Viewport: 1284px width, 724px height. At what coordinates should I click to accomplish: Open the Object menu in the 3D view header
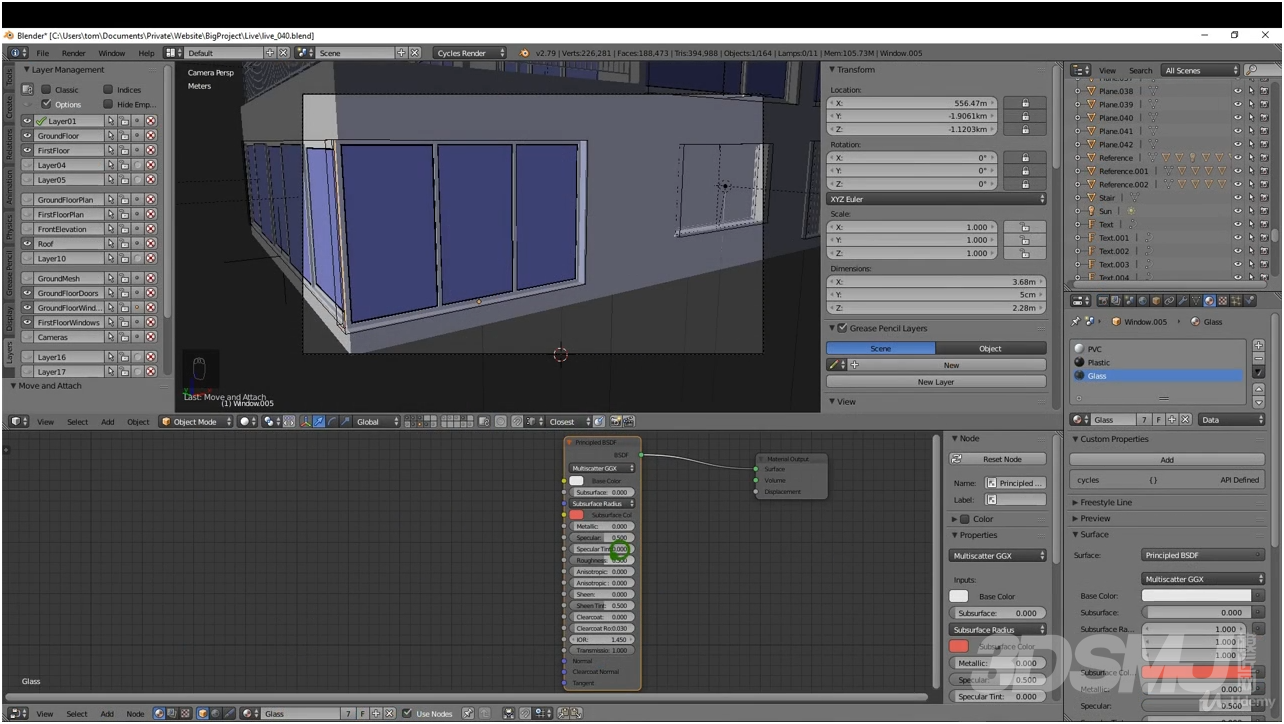click(138, 422)
